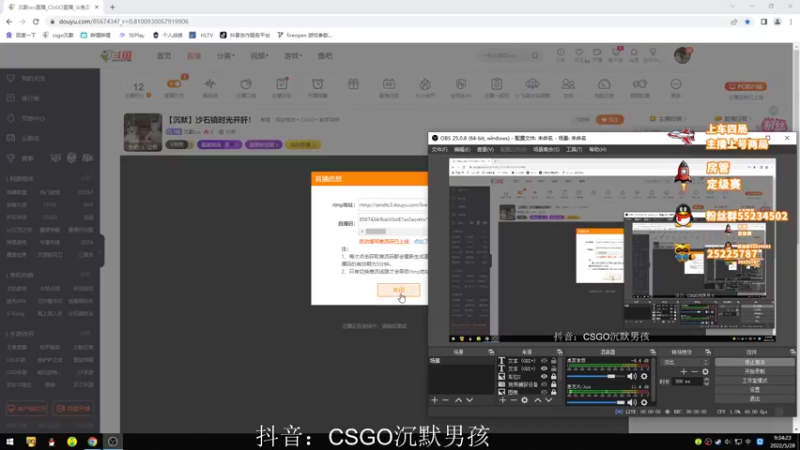Add a scene transition with plus icon
The image size is (800, 450).
click(x=684, y=371)
